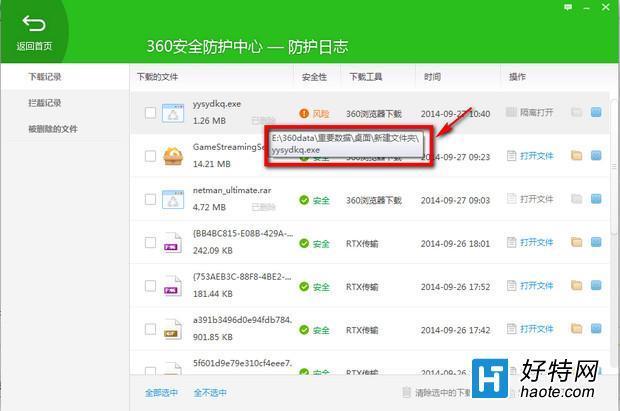Open folder icon in 2014-09-27 09:23 row
The height and width of the screenshot is (411, 620).
(577, 155)
